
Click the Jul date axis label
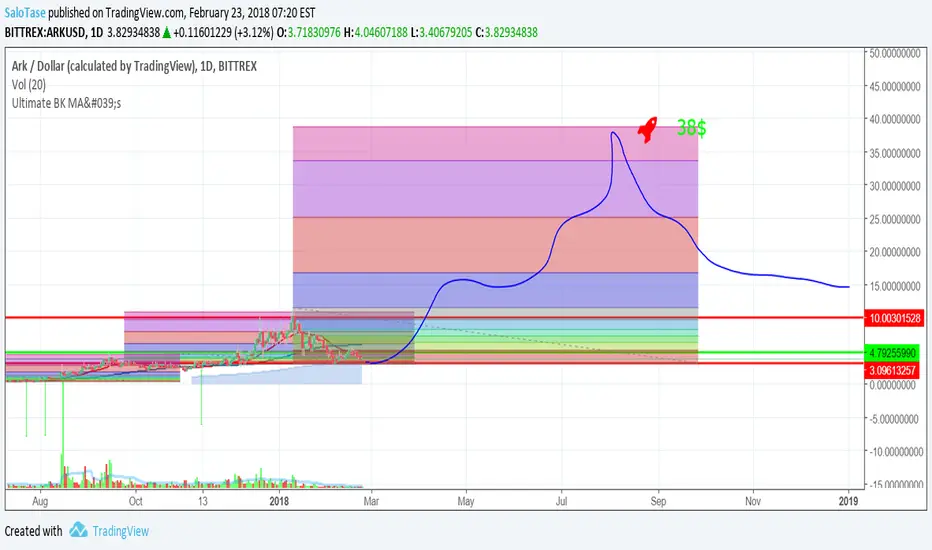click(562, 501)
